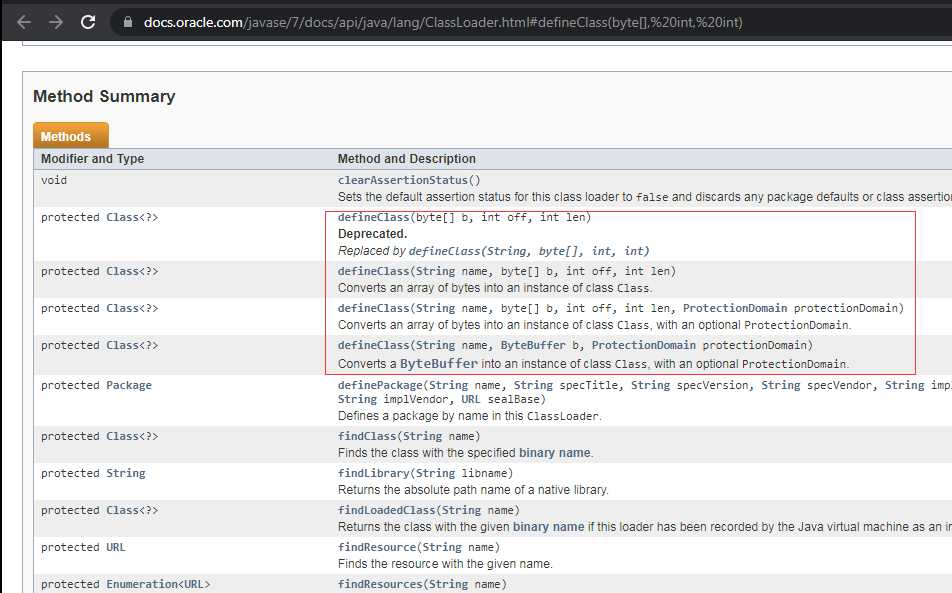The image size is (952, 593).
Task: Select the Methods tab
Action: click(66, 137)
